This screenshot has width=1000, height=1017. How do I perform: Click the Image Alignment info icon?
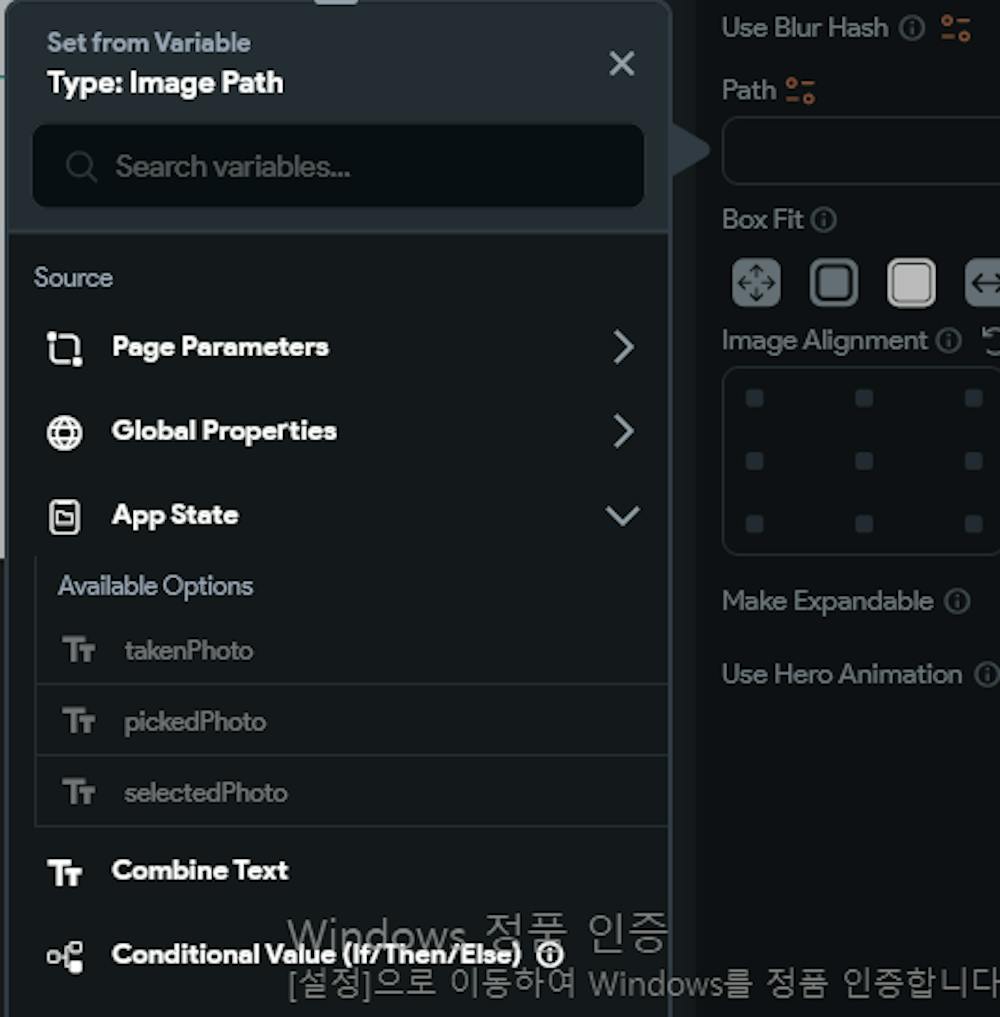(x=949, y=341)
